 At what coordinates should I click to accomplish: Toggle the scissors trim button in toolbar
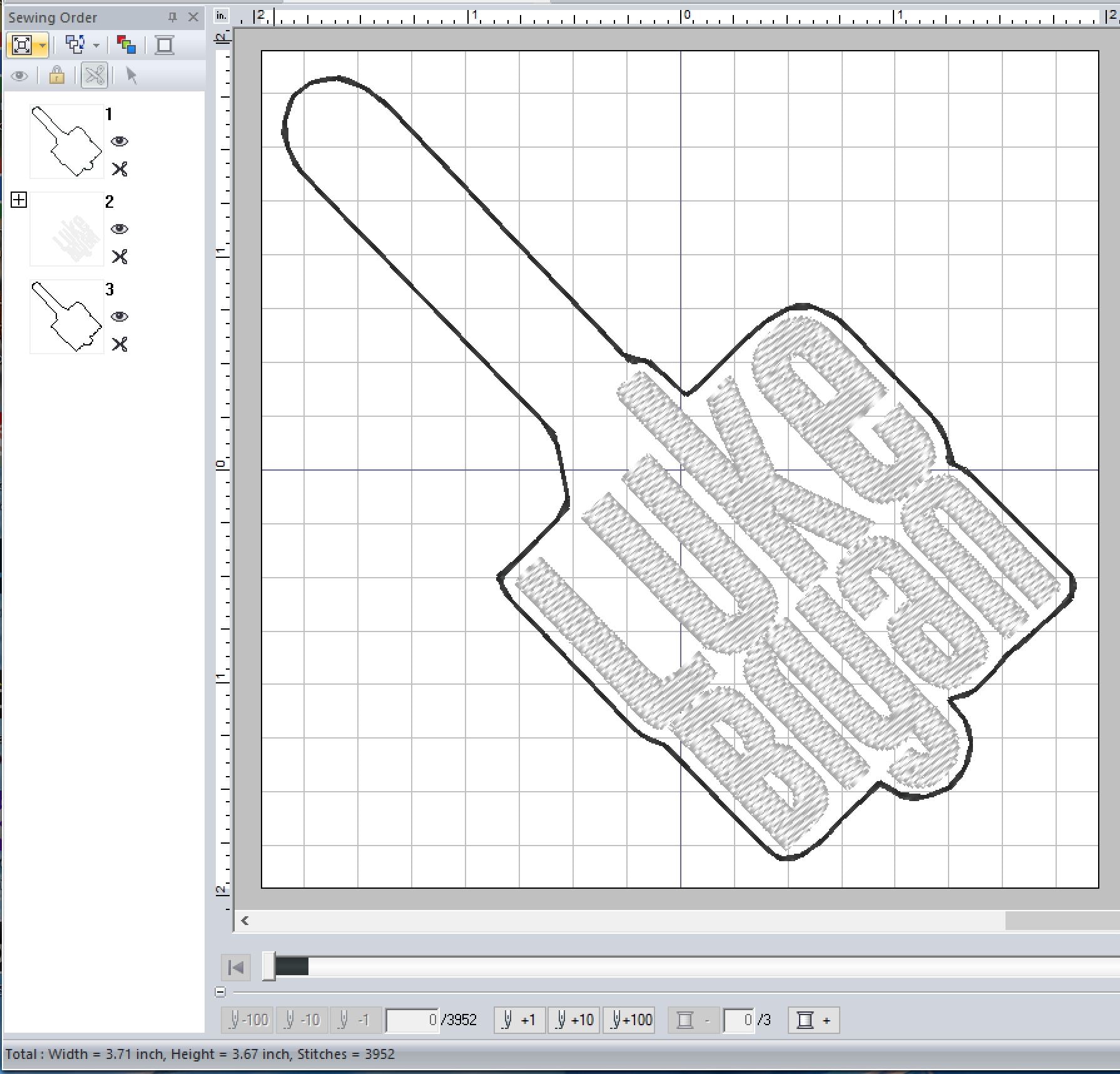pyautogui.click(x=94, y=76)
